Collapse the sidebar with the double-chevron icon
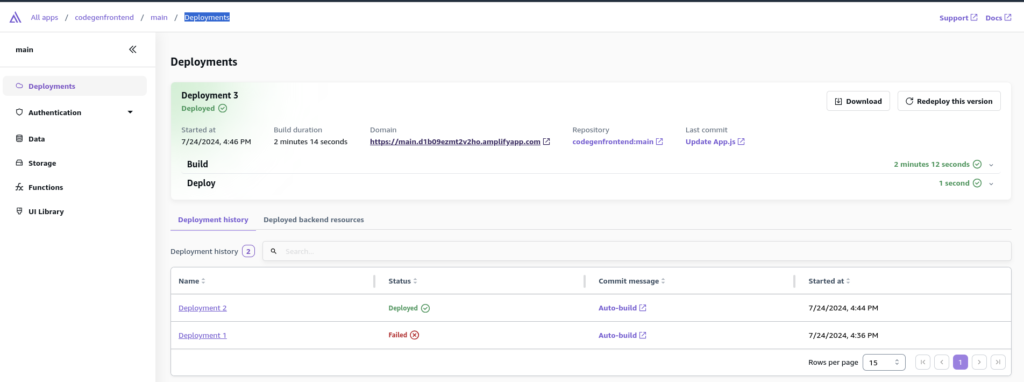The image size is (1024, 382). (x=133, y=49)
